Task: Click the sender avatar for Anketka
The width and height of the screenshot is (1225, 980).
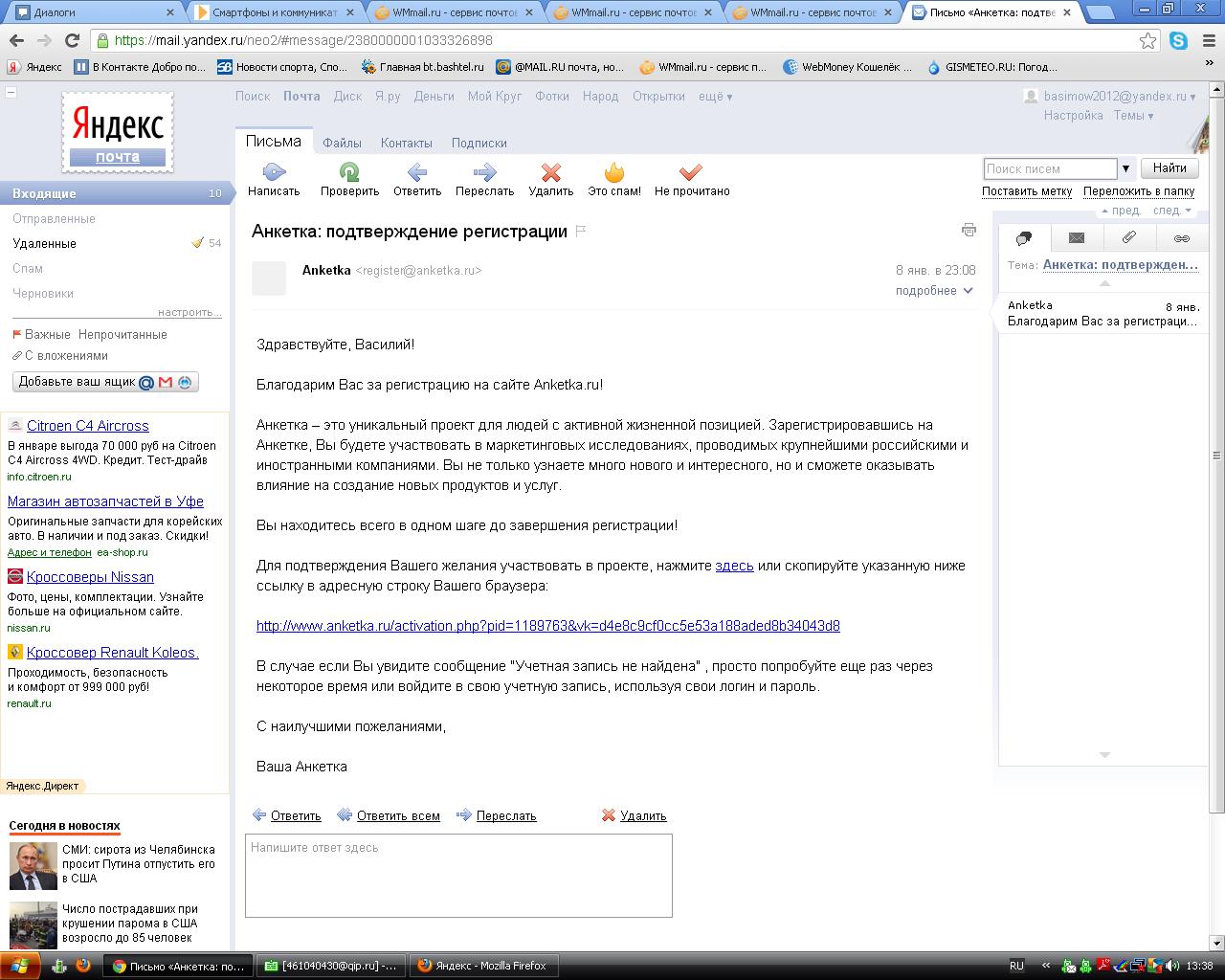Action: click(269, 278)
